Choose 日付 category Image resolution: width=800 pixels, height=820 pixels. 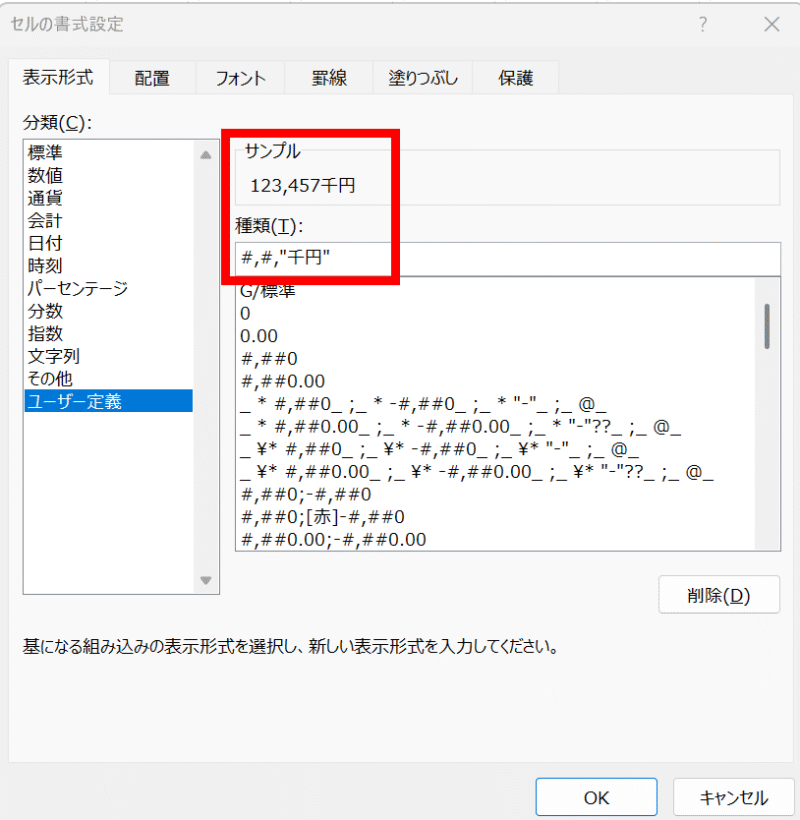click(x=109, y=243)
